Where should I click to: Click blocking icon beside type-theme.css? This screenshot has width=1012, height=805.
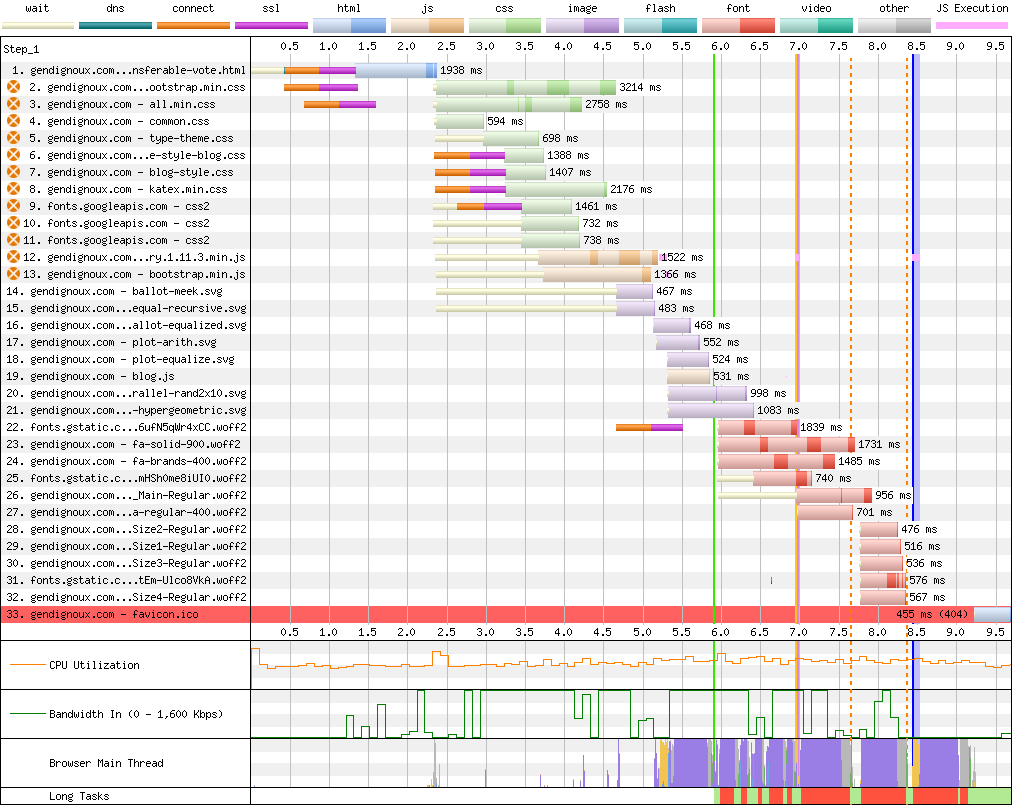(13, 138)
